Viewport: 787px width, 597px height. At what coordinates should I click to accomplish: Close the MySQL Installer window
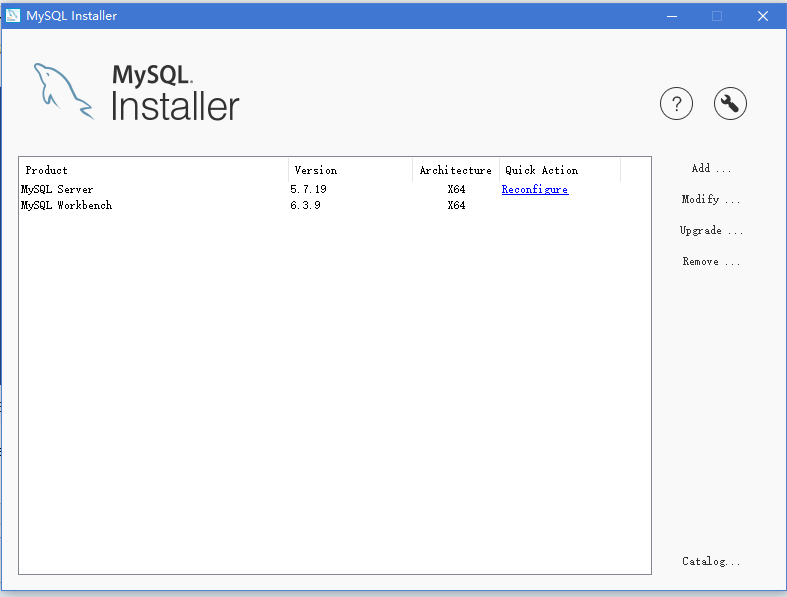click(x=762, y=16)
